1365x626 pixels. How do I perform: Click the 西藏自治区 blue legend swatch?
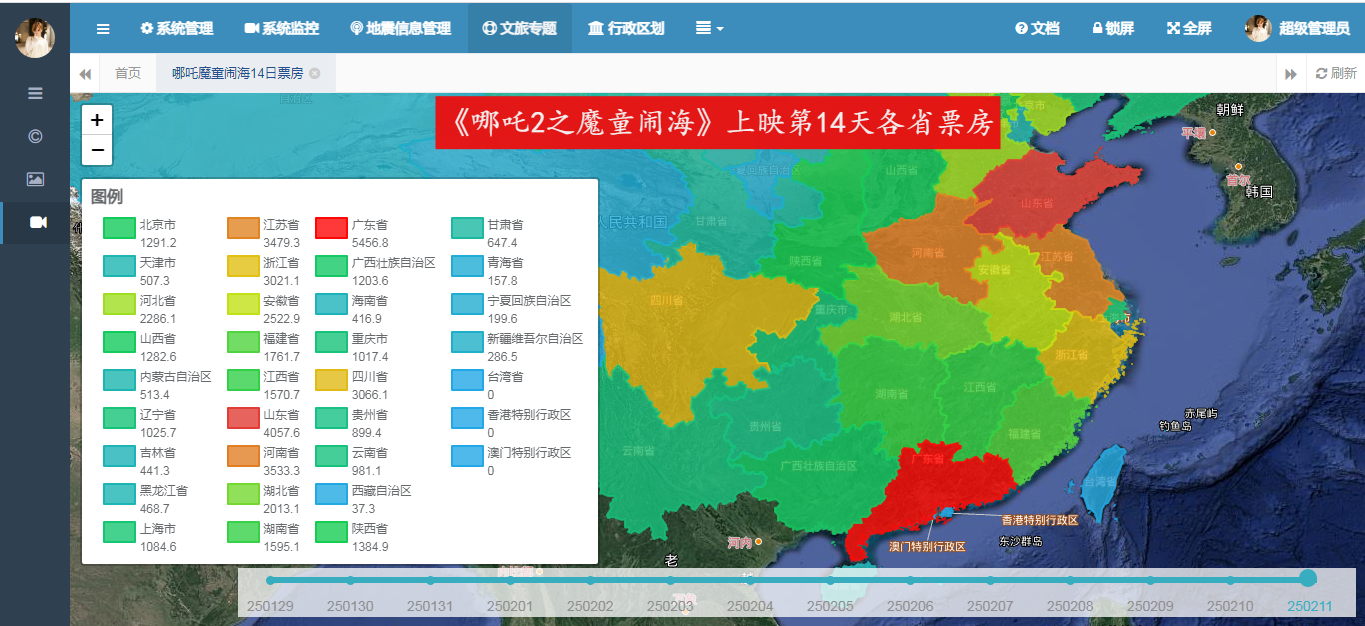coord(330,493)
